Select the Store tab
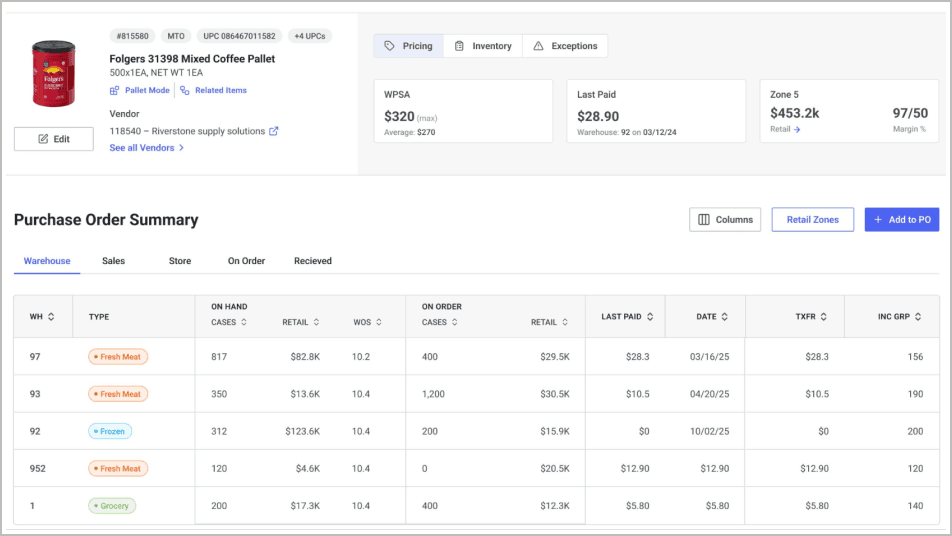Viewport: 952px width, 536px height. (180, 261)
